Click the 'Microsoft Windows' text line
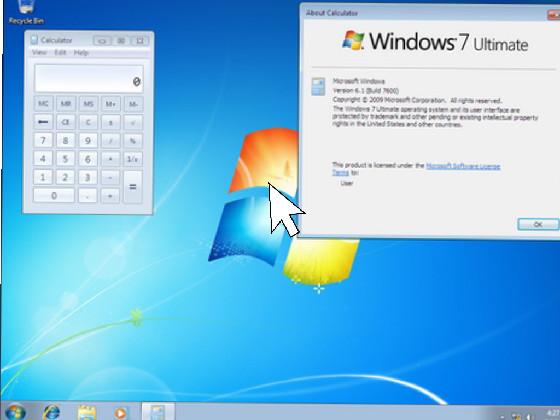 [359, 81]
